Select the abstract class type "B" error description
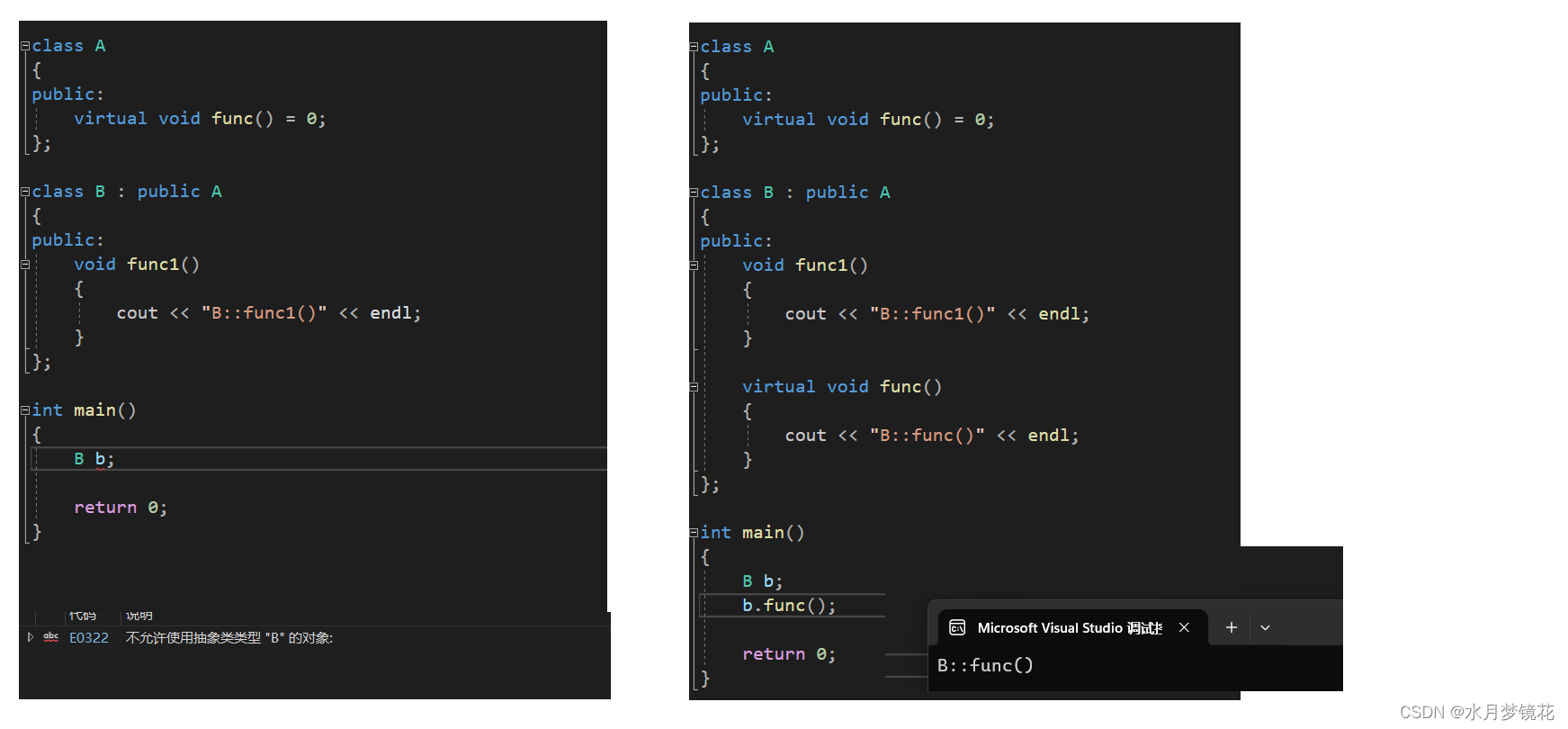1568x729 pixels. pyautogui.click(x=229, y=638)
